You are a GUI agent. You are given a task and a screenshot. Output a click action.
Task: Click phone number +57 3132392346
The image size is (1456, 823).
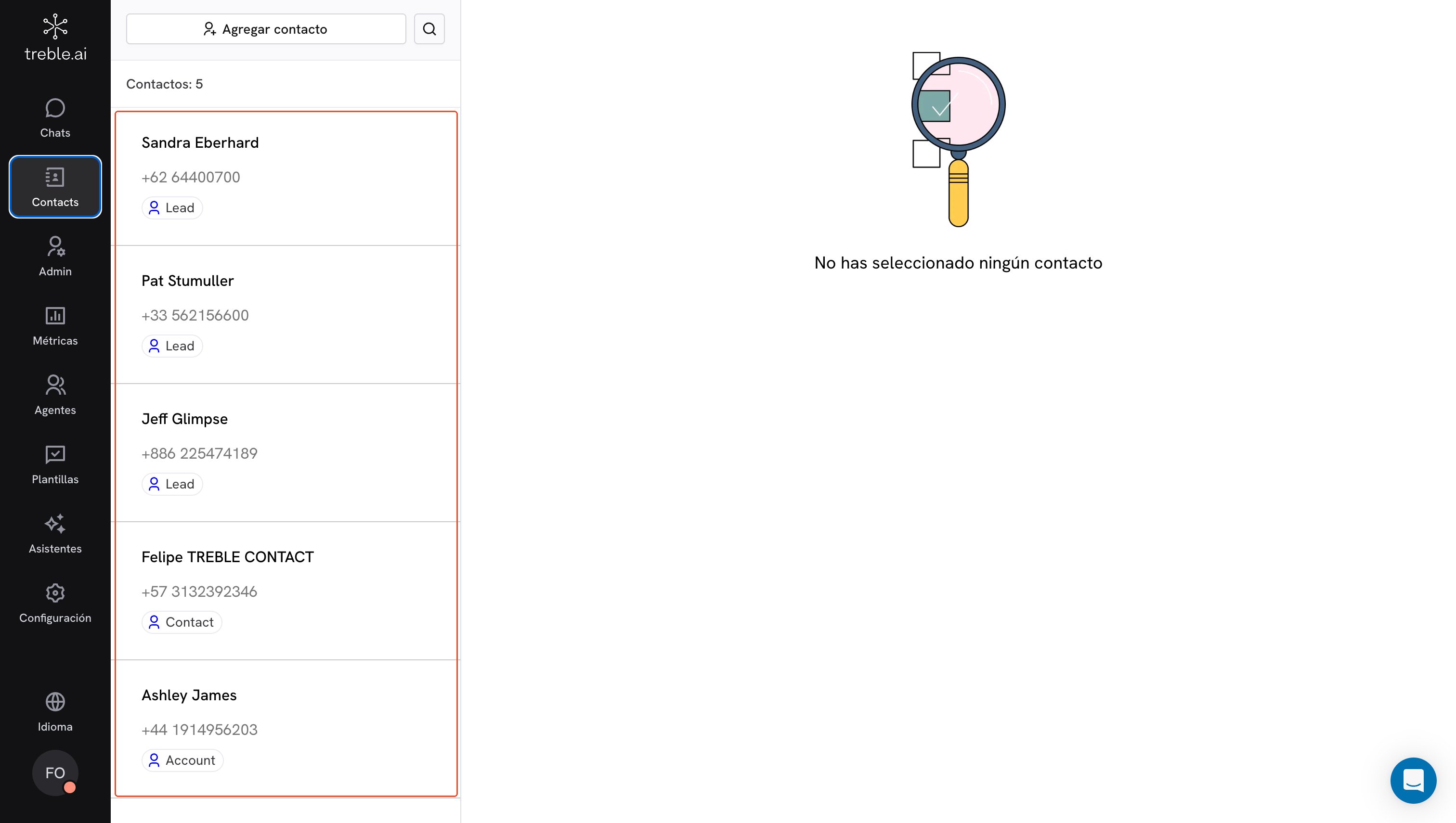[x=199, y=591]
